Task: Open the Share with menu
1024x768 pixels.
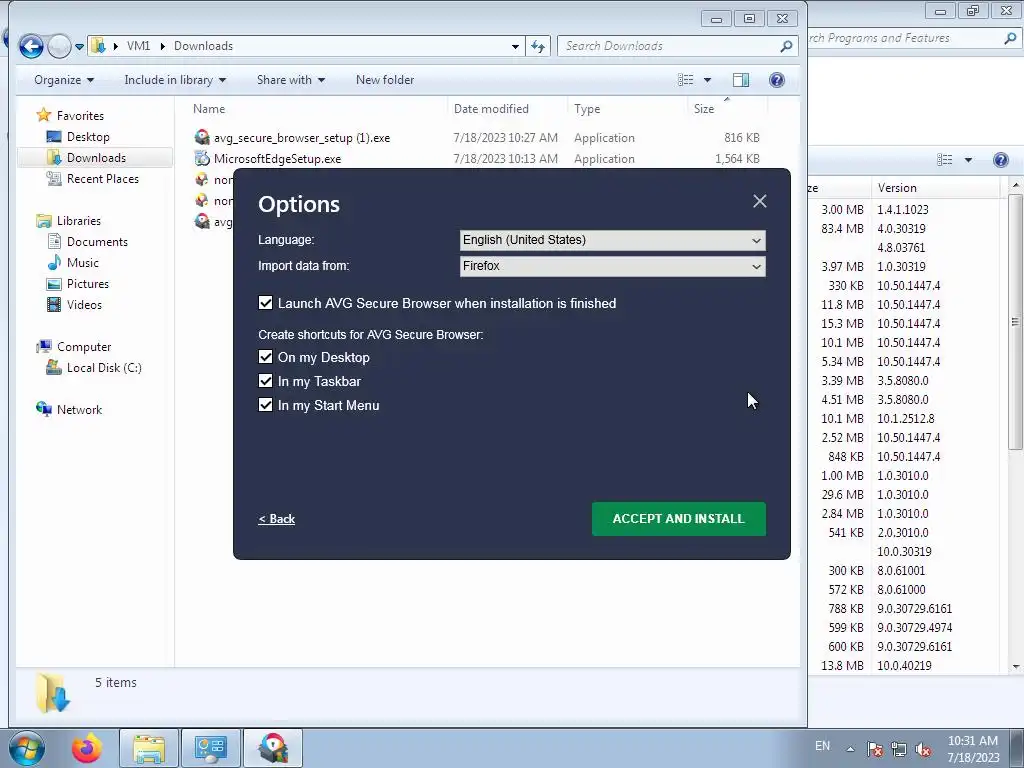Action: tap(291, 80)
